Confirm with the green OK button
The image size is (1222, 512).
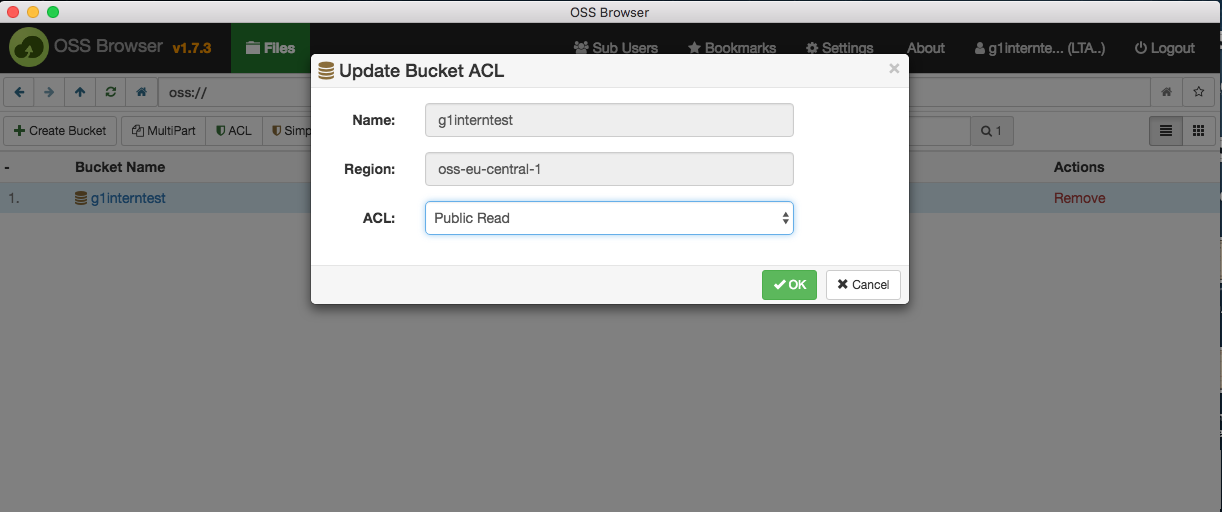click(789, 284)
